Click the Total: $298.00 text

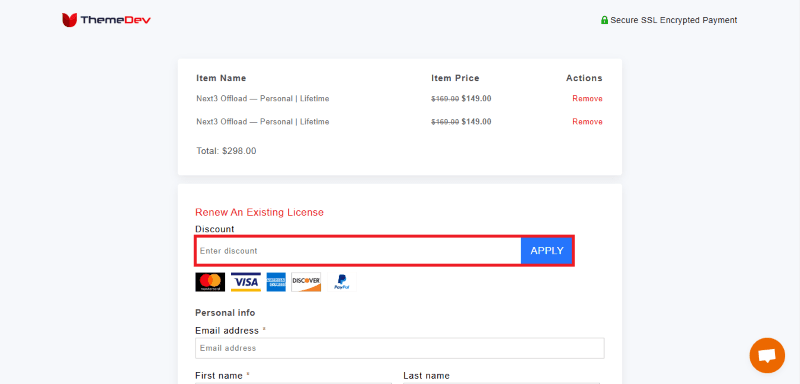226,151
